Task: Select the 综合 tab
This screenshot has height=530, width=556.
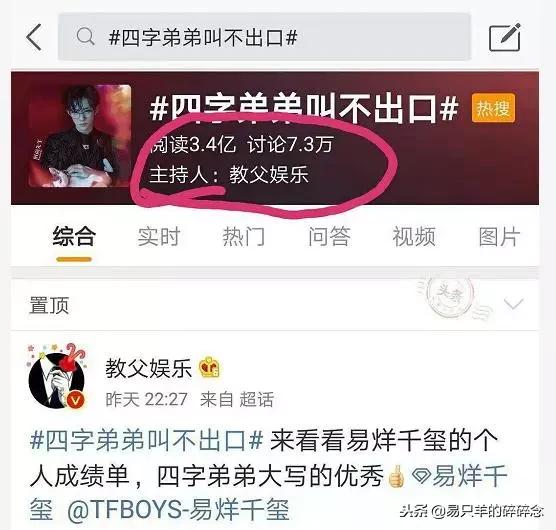Action: click(x=74, y=236)
